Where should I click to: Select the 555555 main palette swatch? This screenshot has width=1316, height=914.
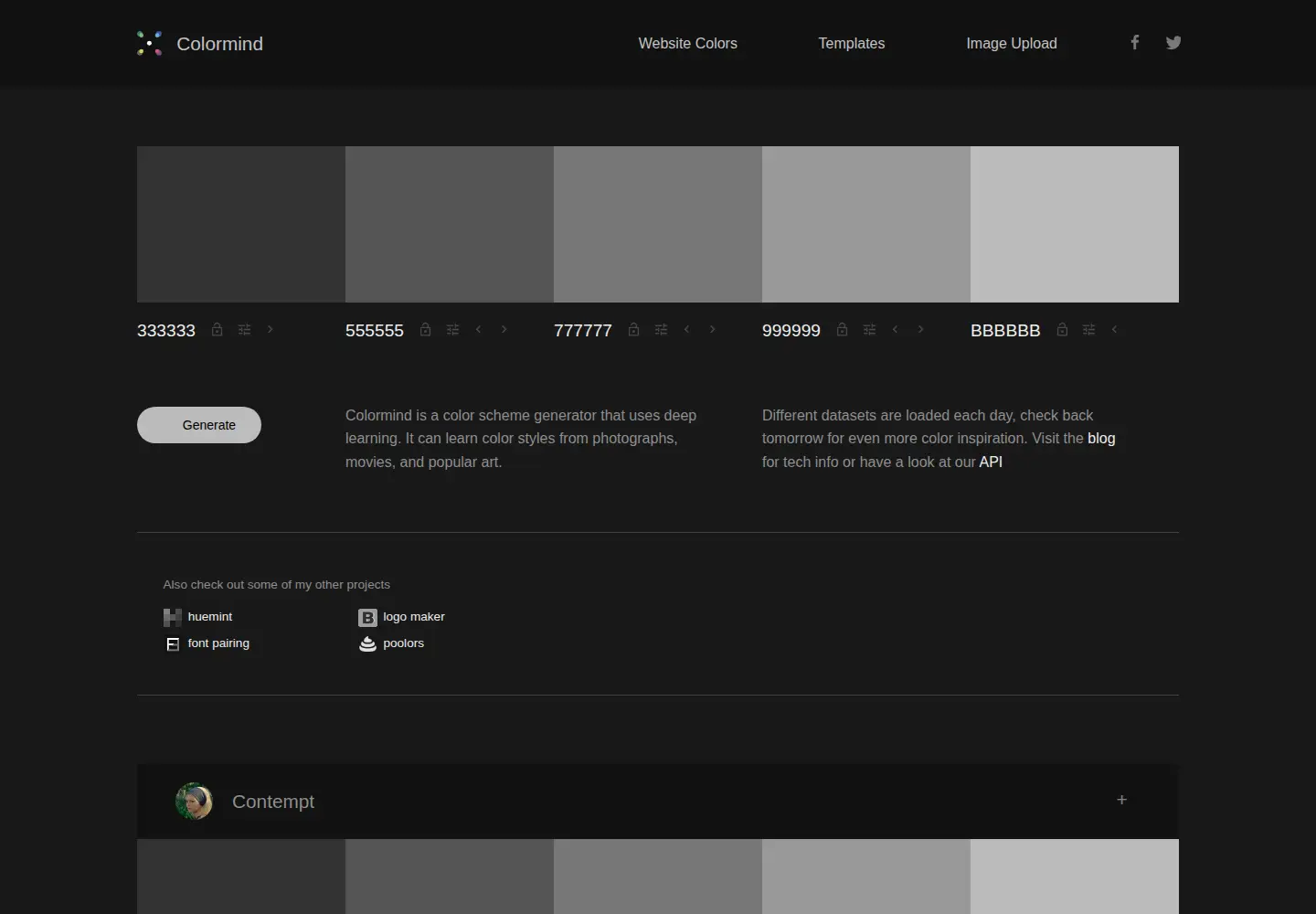point(450,224)
